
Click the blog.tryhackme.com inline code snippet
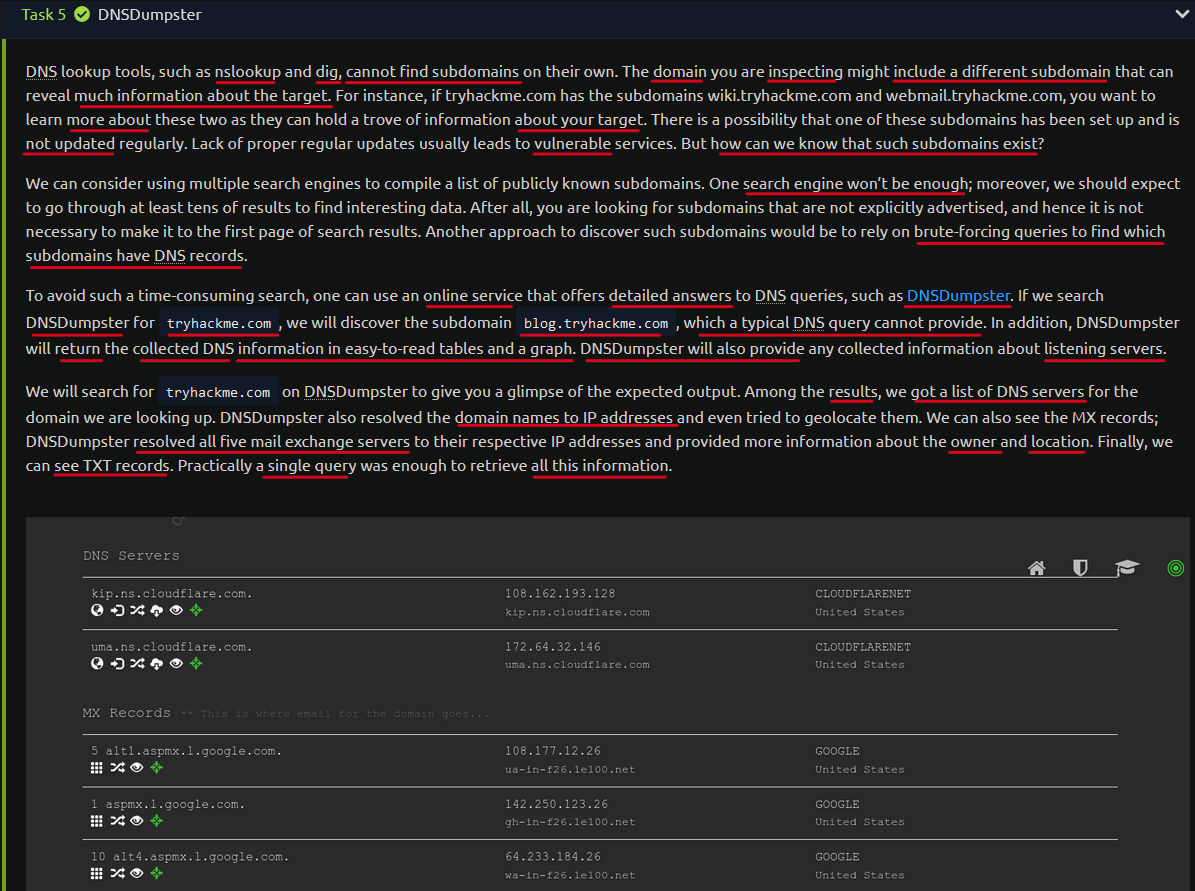[x=596, y=323]
